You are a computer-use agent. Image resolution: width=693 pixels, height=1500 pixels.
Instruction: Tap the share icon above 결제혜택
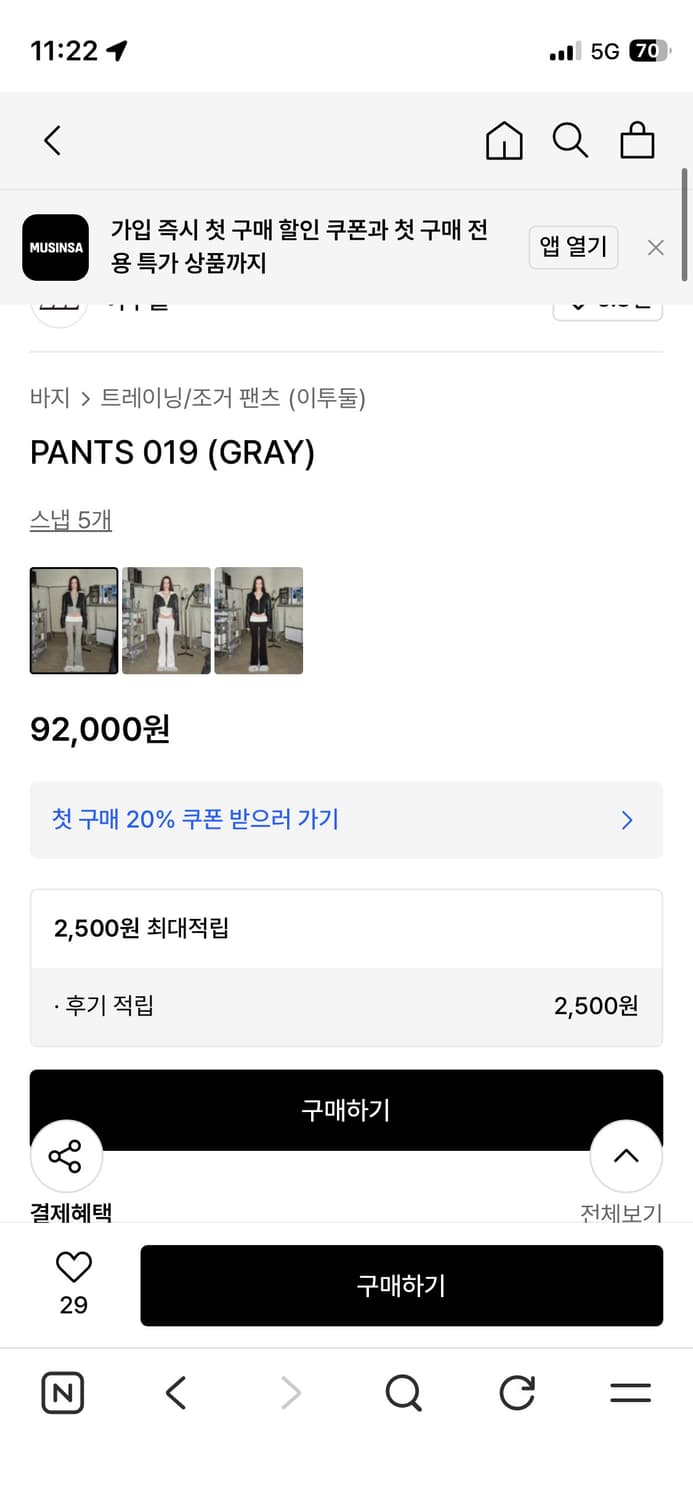coord(66,1155)
